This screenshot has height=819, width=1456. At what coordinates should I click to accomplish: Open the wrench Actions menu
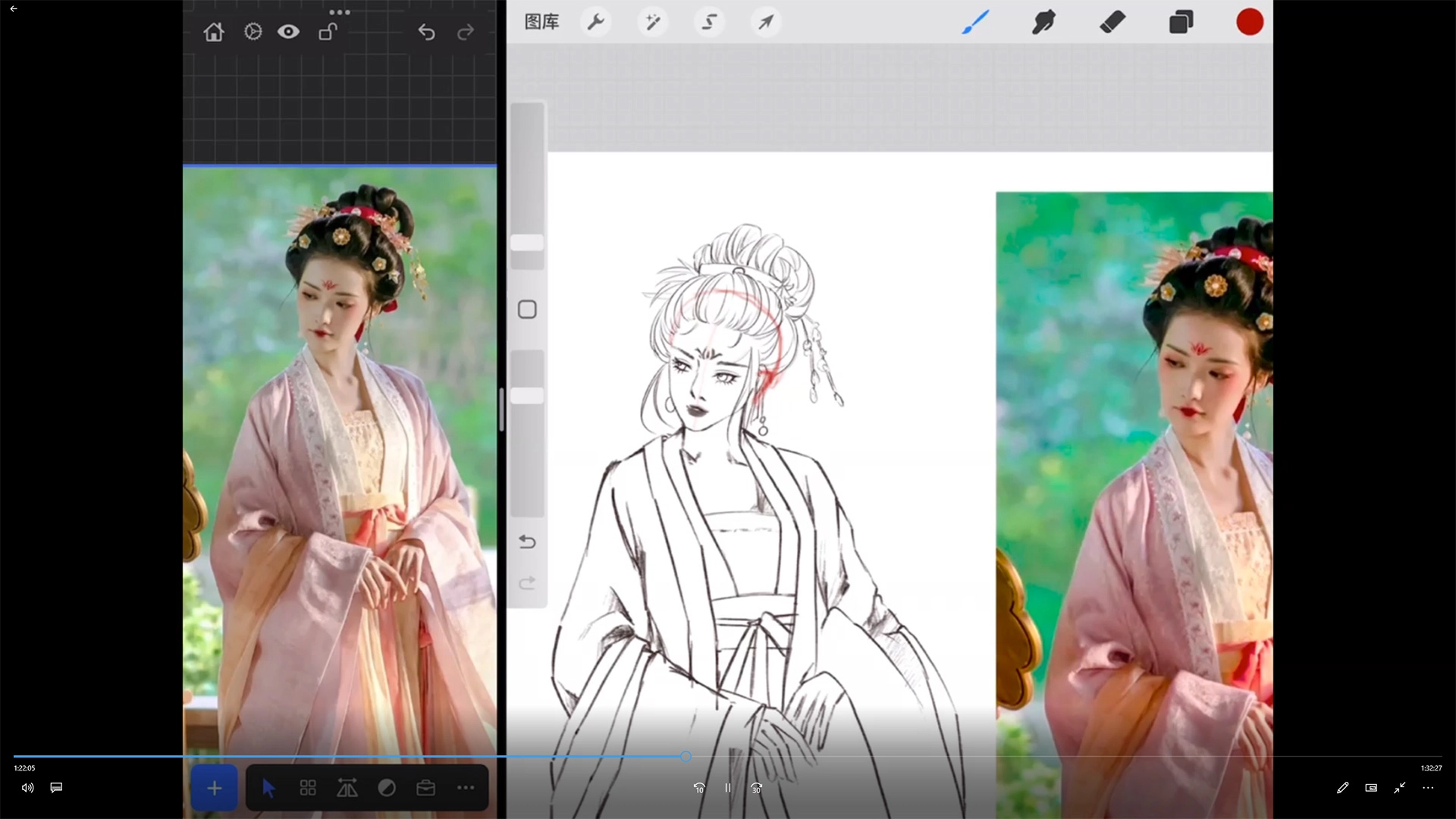(x=596, y=22)
